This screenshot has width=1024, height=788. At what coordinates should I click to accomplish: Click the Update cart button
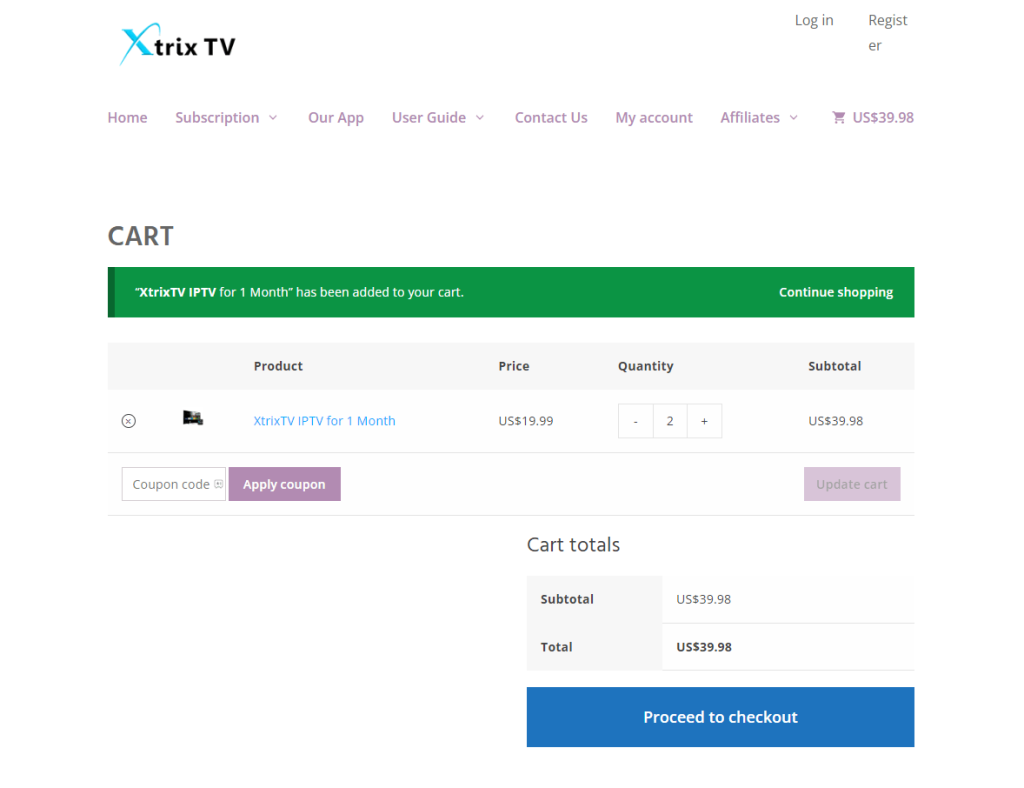point(852,484)
